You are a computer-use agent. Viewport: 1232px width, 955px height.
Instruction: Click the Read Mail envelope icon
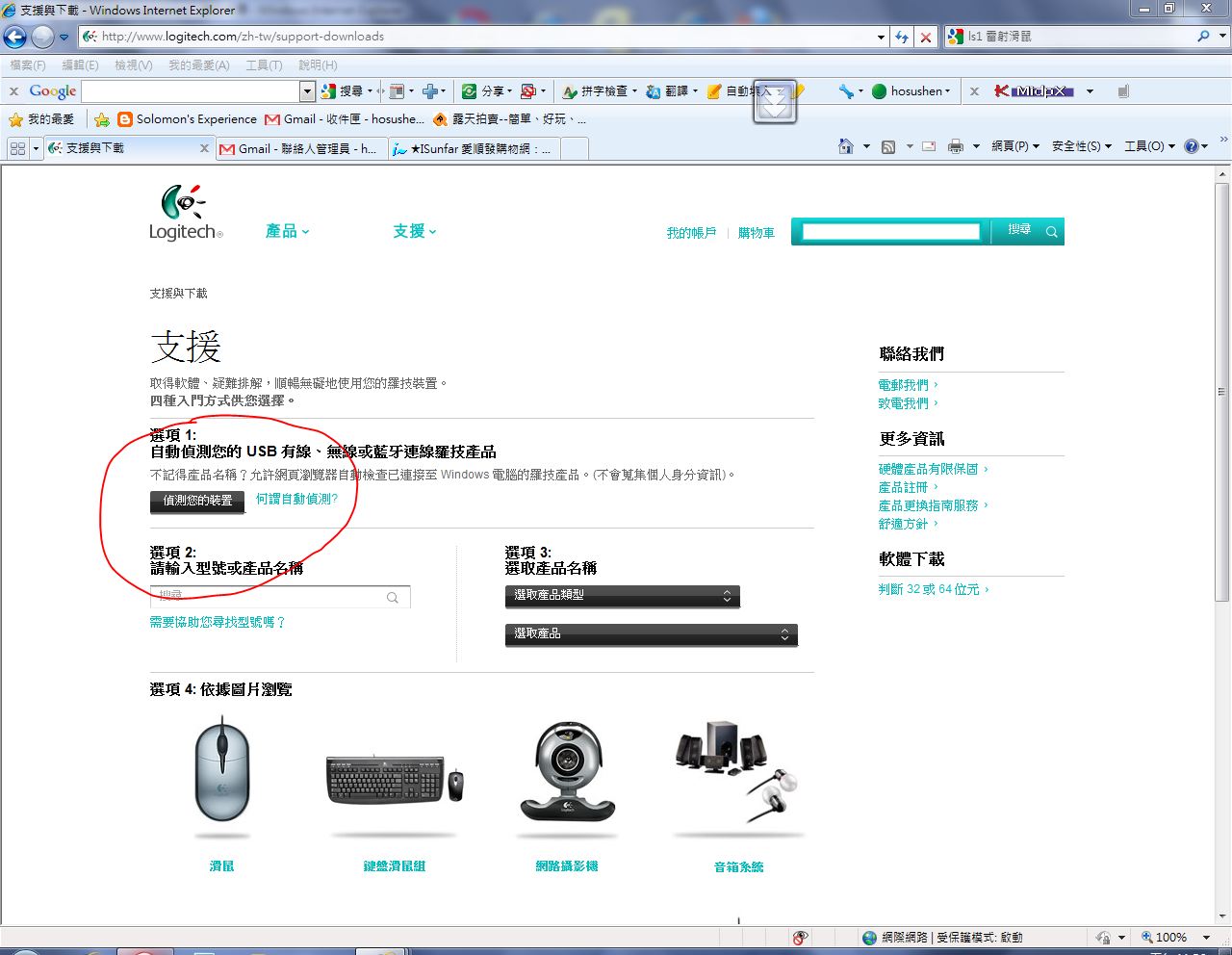(929, 146)
